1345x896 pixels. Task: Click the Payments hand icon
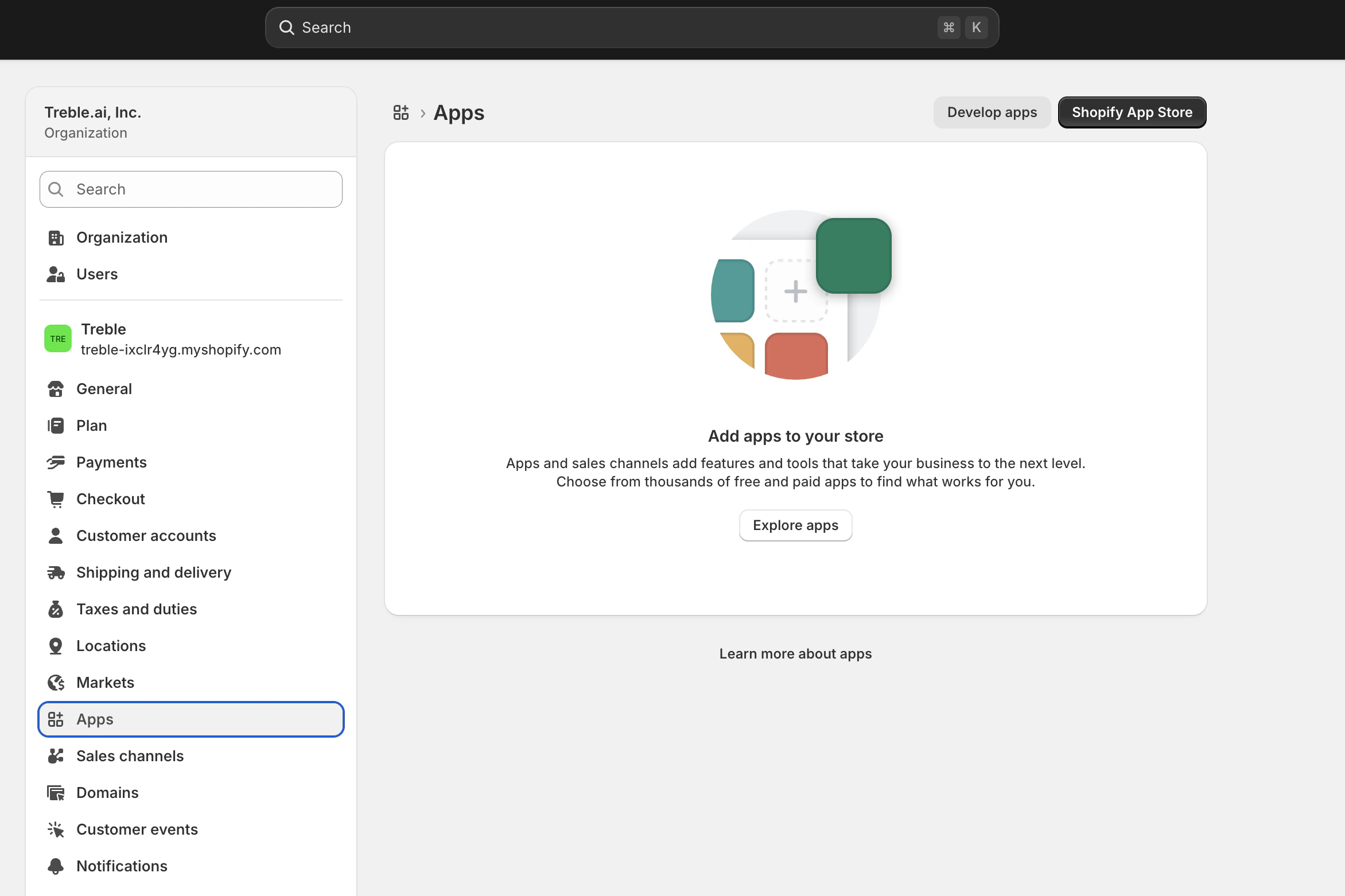coord(56,462)
